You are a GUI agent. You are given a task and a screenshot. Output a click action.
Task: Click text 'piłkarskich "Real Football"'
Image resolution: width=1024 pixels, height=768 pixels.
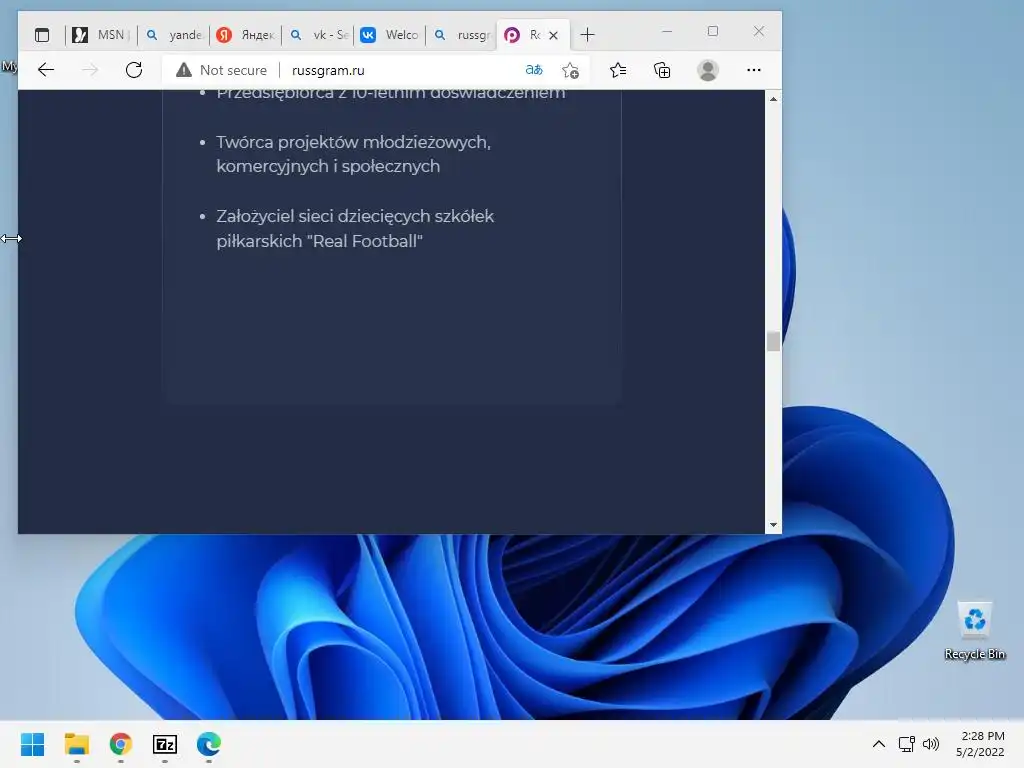point(319,241)
